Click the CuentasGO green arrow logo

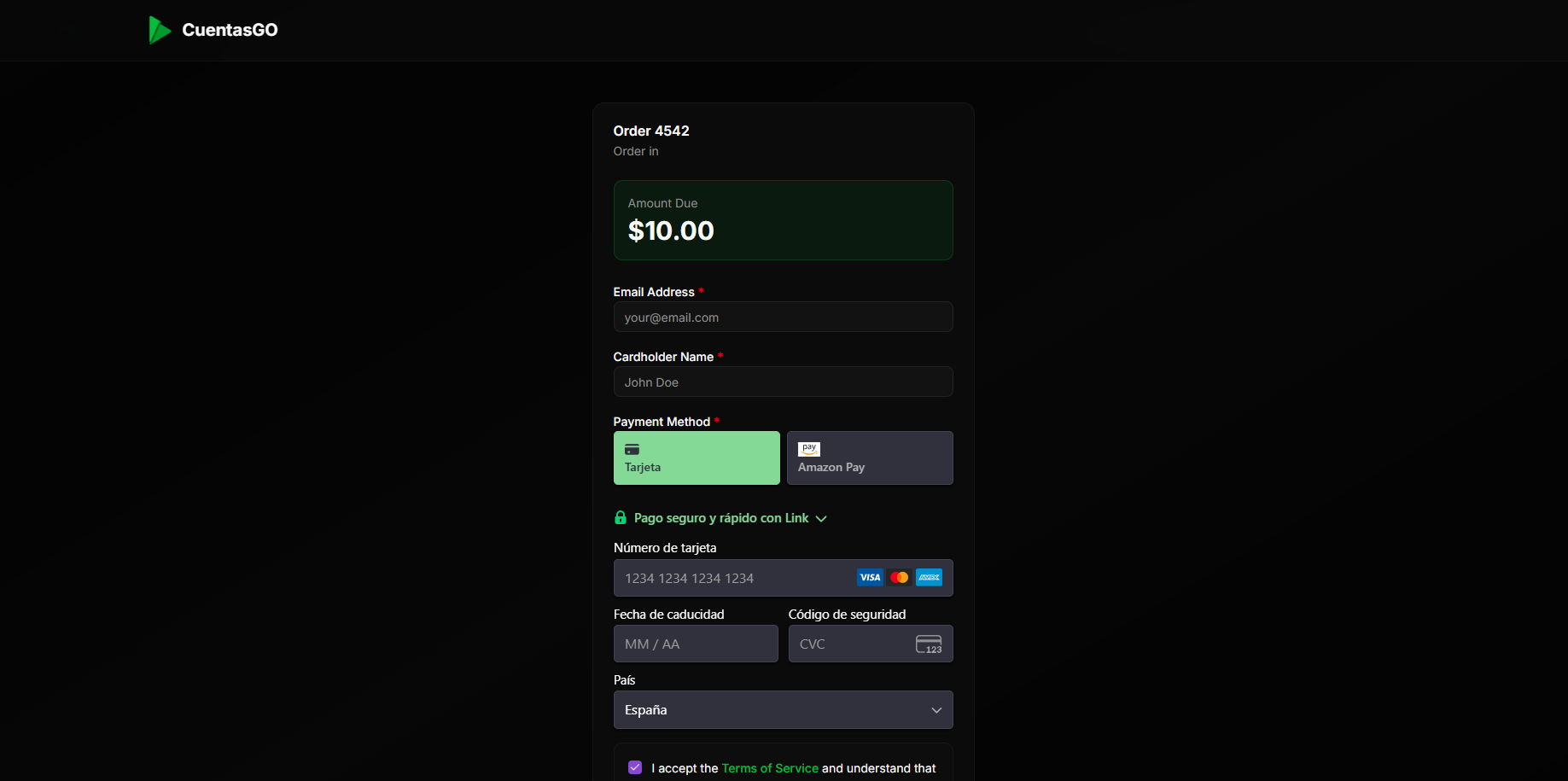pyautogui.click(x=160, y=30)
